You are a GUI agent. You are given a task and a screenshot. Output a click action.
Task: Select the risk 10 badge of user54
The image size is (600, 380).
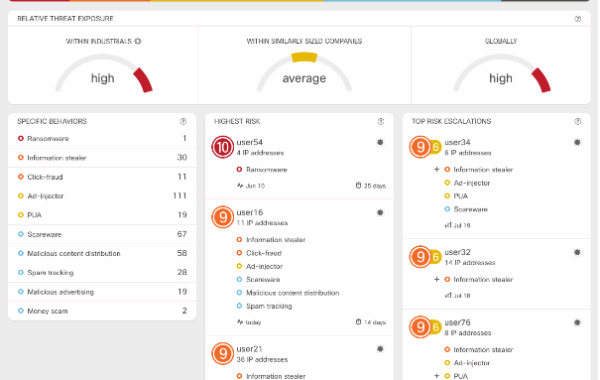point(222,147)
